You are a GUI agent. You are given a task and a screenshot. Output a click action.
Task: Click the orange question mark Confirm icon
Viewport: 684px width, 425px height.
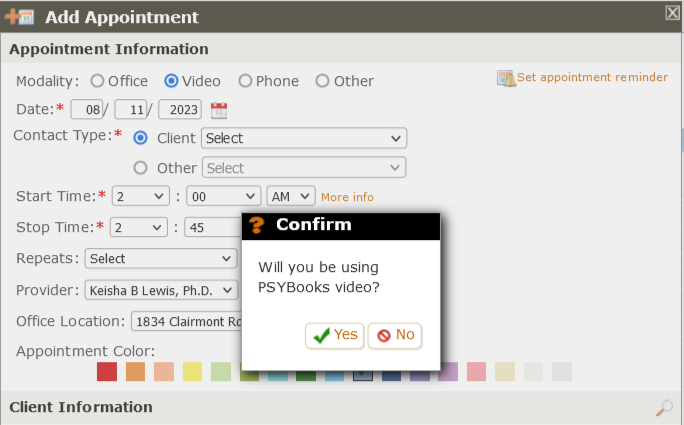click(256, 225)
